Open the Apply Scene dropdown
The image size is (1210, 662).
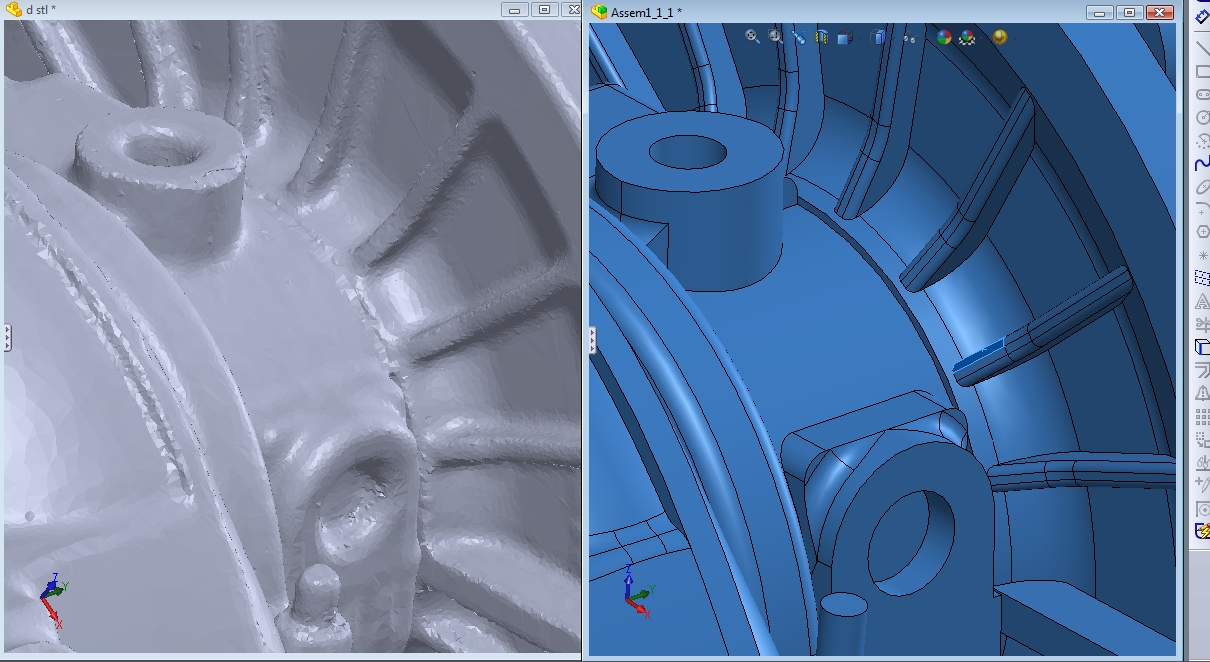tap(967, 37)
